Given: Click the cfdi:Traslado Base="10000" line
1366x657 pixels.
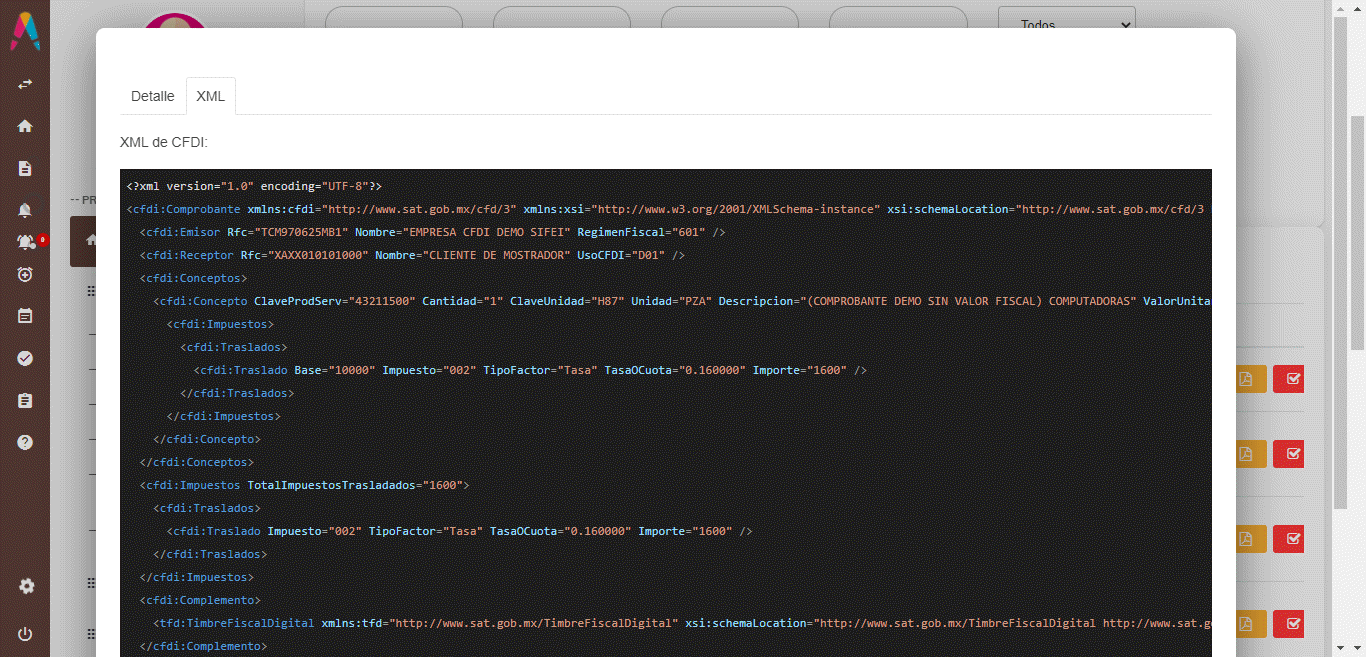Looking at the screenshot, I should click(530, 370).
